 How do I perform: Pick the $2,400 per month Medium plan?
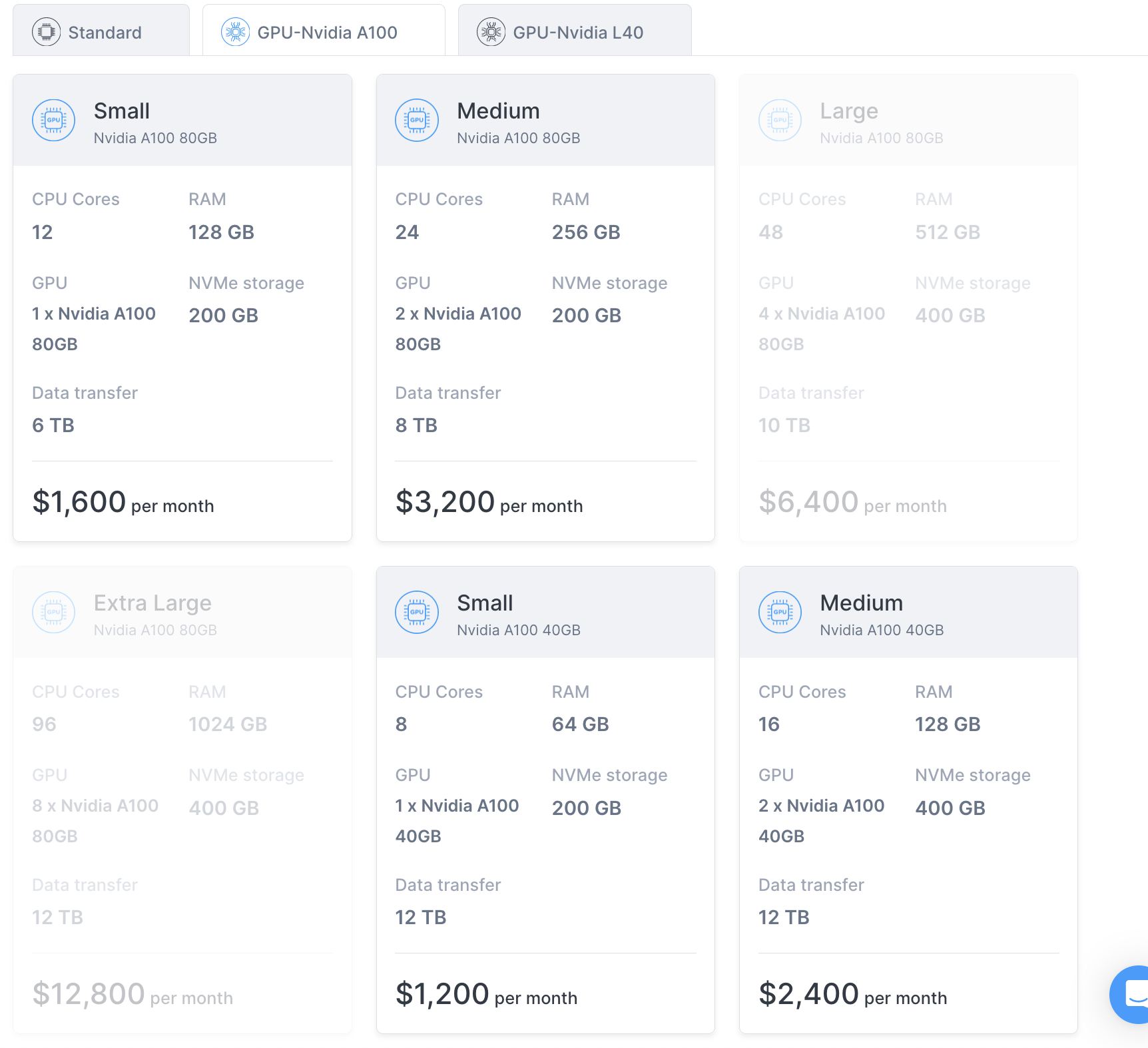(x=908, y=799)
